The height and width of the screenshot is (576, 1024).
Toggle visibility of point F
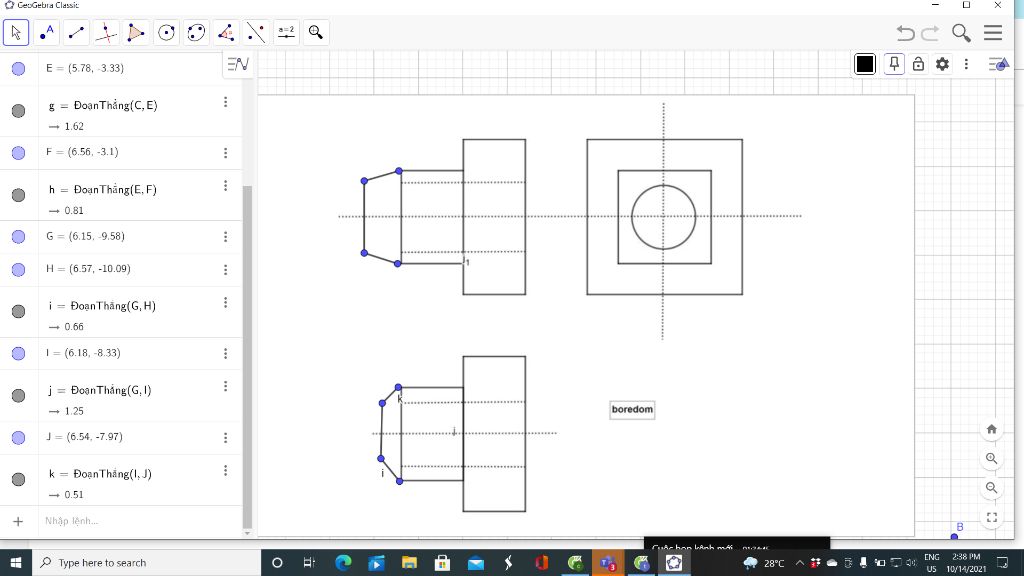click(18, 153)
